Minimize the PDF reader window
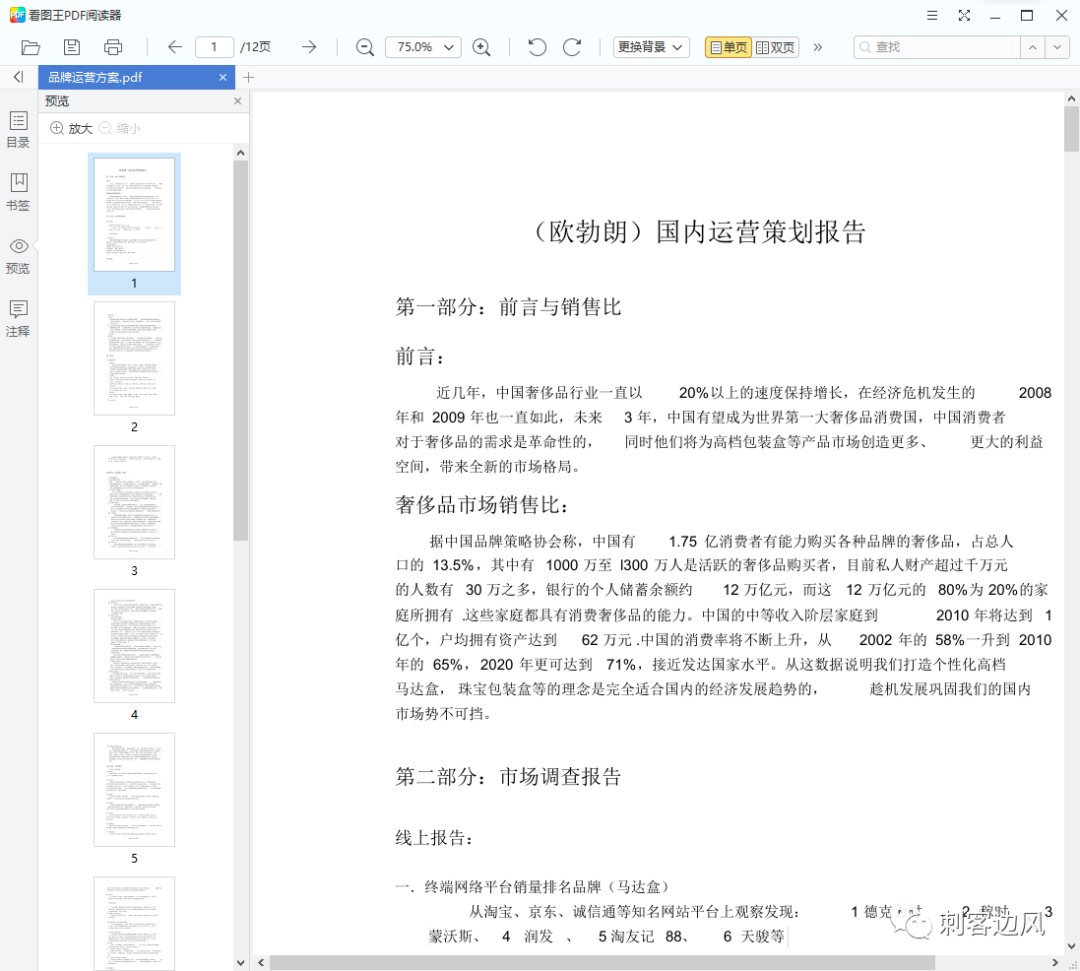The image size is (1080, 971). coord(995,15)
